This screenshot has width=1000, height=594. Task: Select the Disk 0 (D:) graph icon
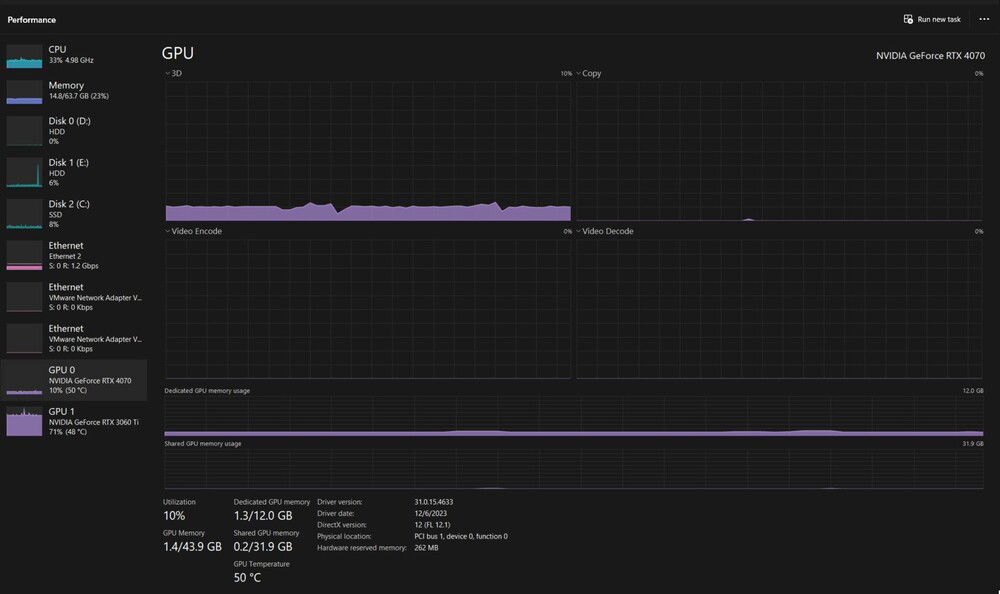(24, 131)
